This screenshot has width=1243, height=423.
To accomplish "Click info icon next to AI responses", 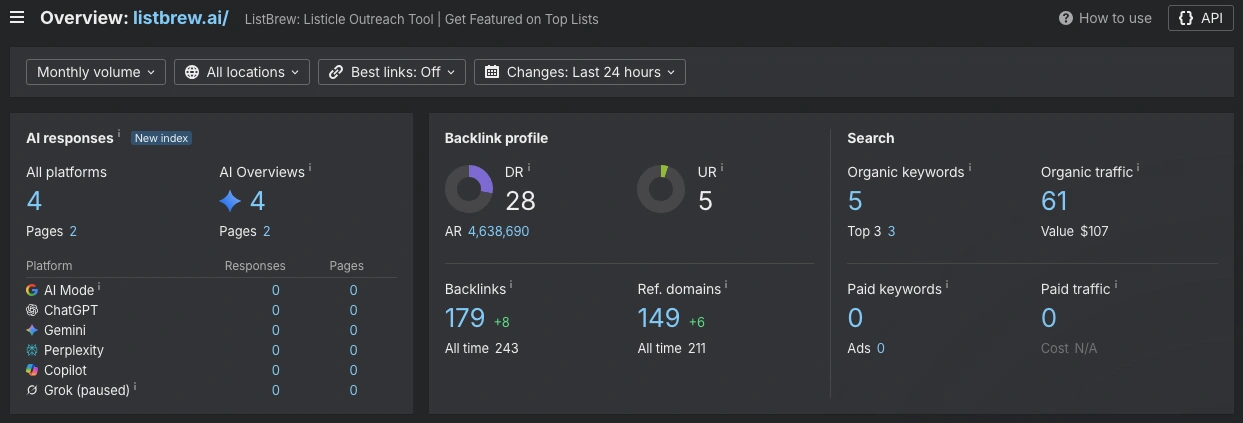I will point(119,134).
